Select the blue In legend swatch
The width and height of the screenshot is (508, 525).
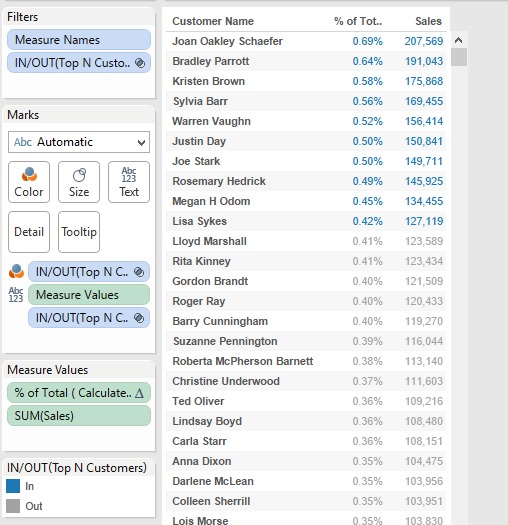[13, 486]
